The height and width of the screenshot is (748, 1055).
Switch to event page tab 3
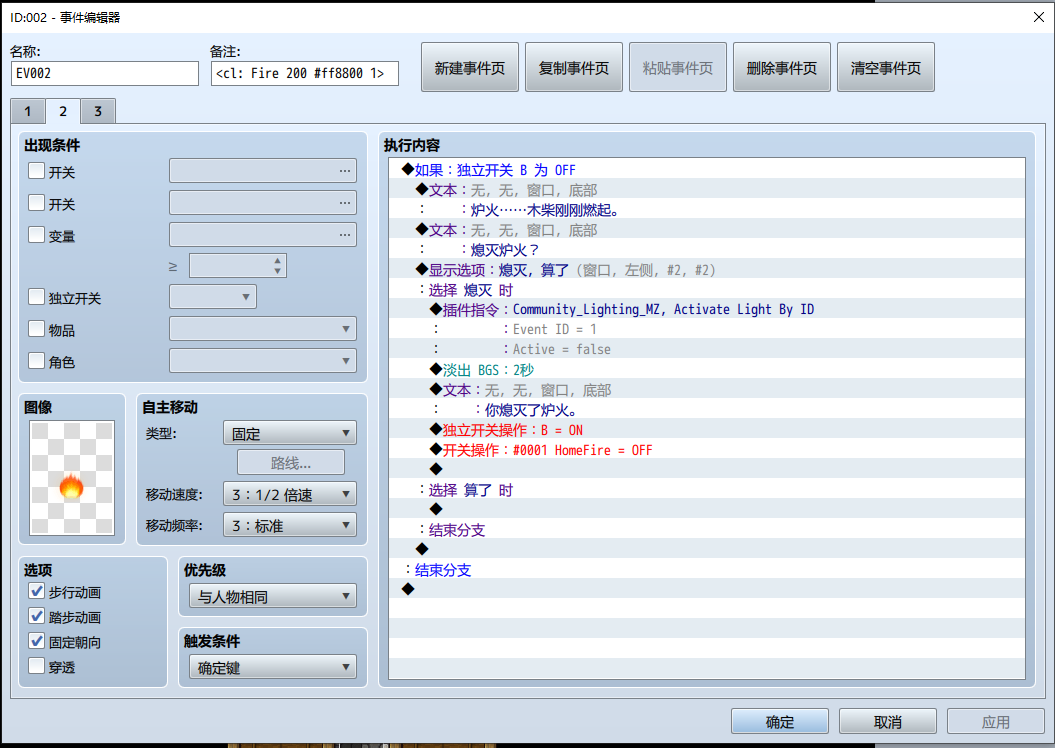98,111
